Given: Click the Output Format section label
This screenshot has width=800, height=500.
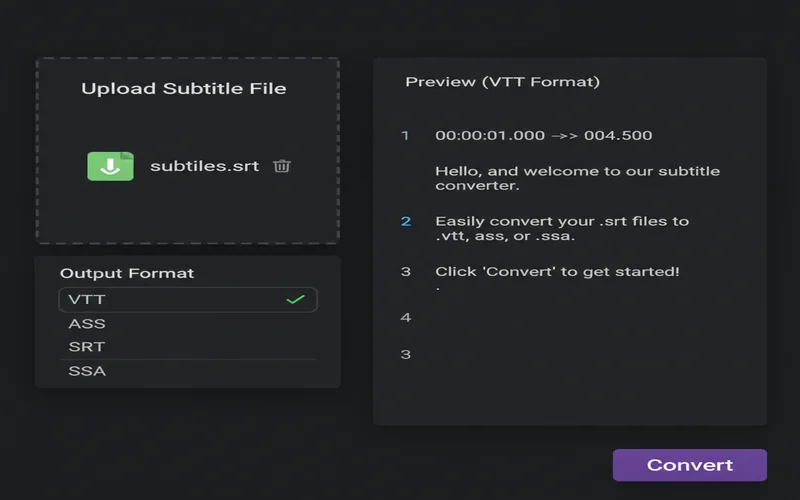Looking at the screenshot, I should [x=127, y=273].
